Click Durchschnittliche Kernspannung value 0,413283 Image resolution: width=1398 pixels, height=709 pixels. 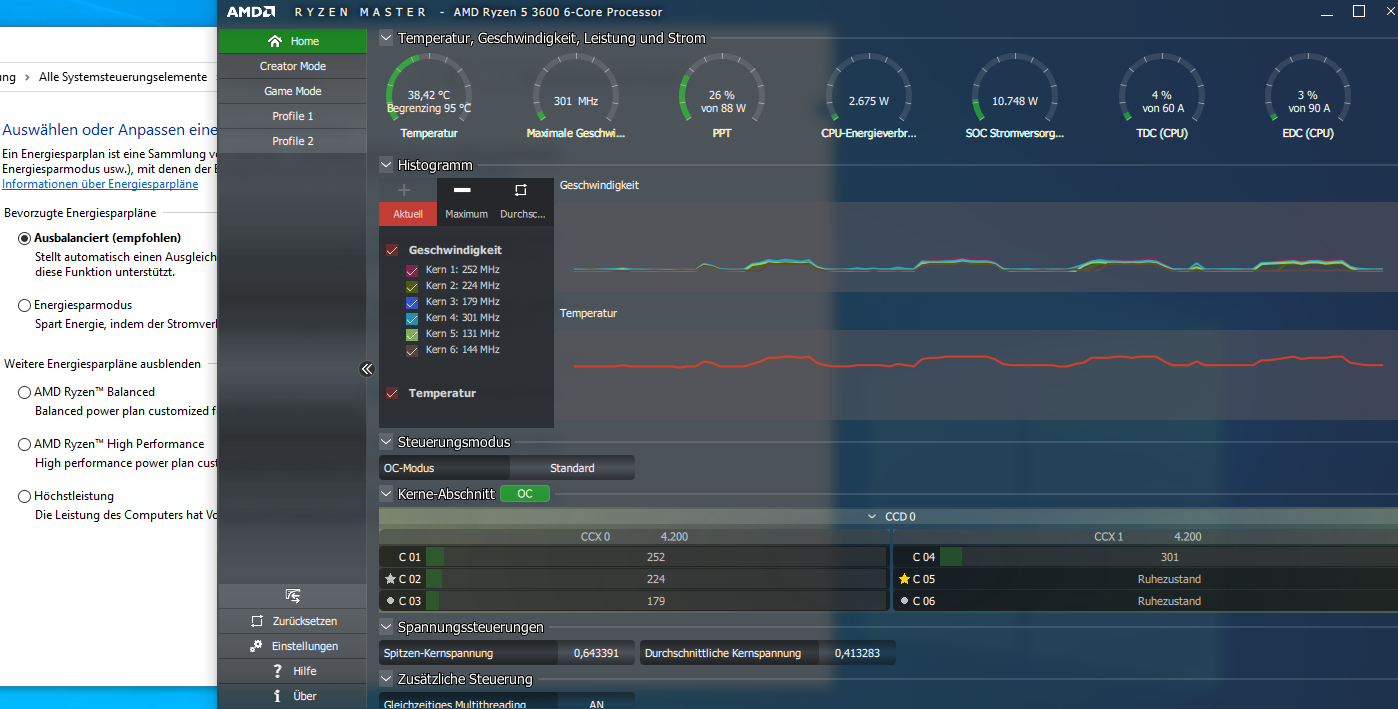[x=858, y=653]
